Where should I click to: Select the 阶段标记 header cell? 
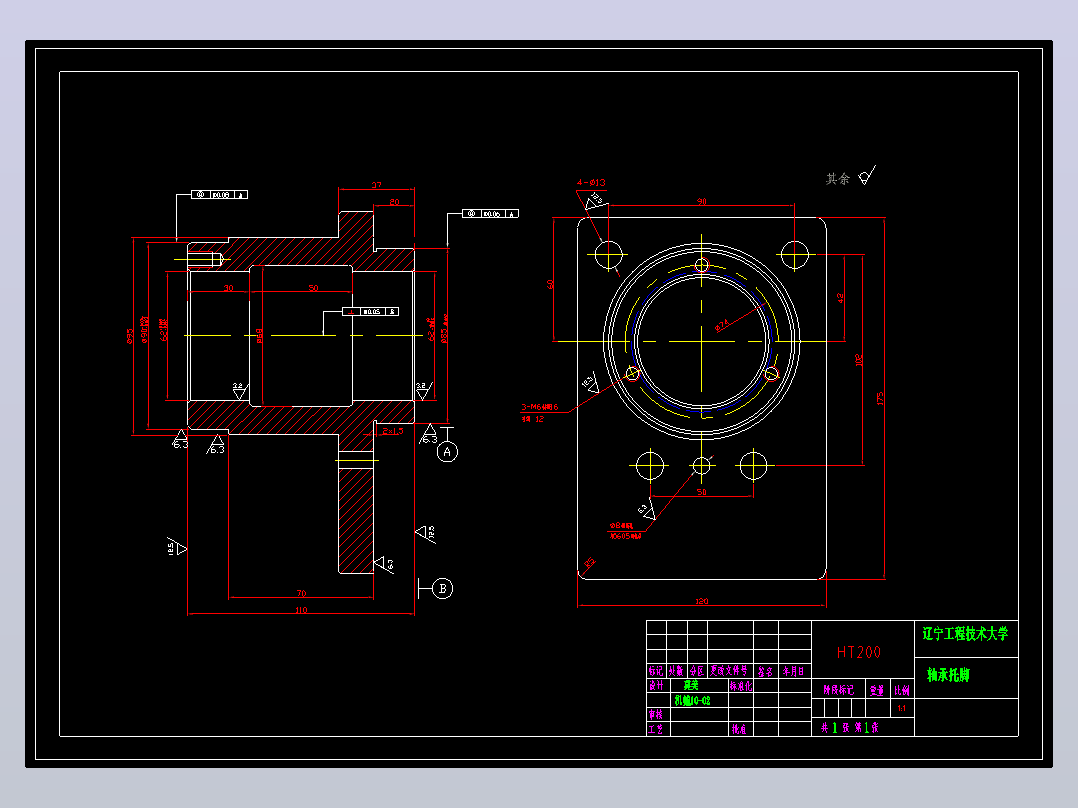[x=838, y=690]
